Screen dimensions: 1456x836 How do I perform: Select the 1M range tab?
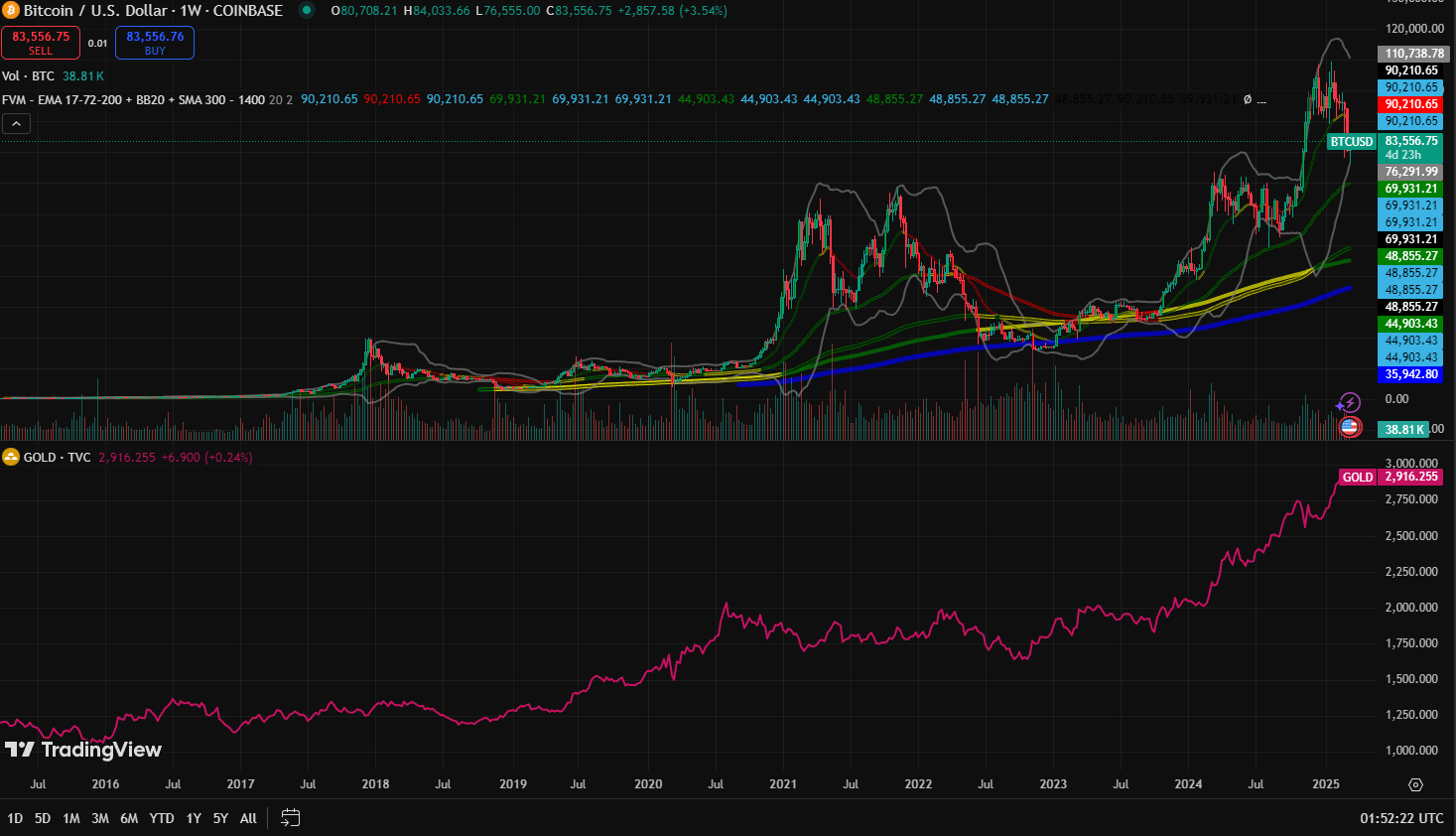tap(71, 818)
